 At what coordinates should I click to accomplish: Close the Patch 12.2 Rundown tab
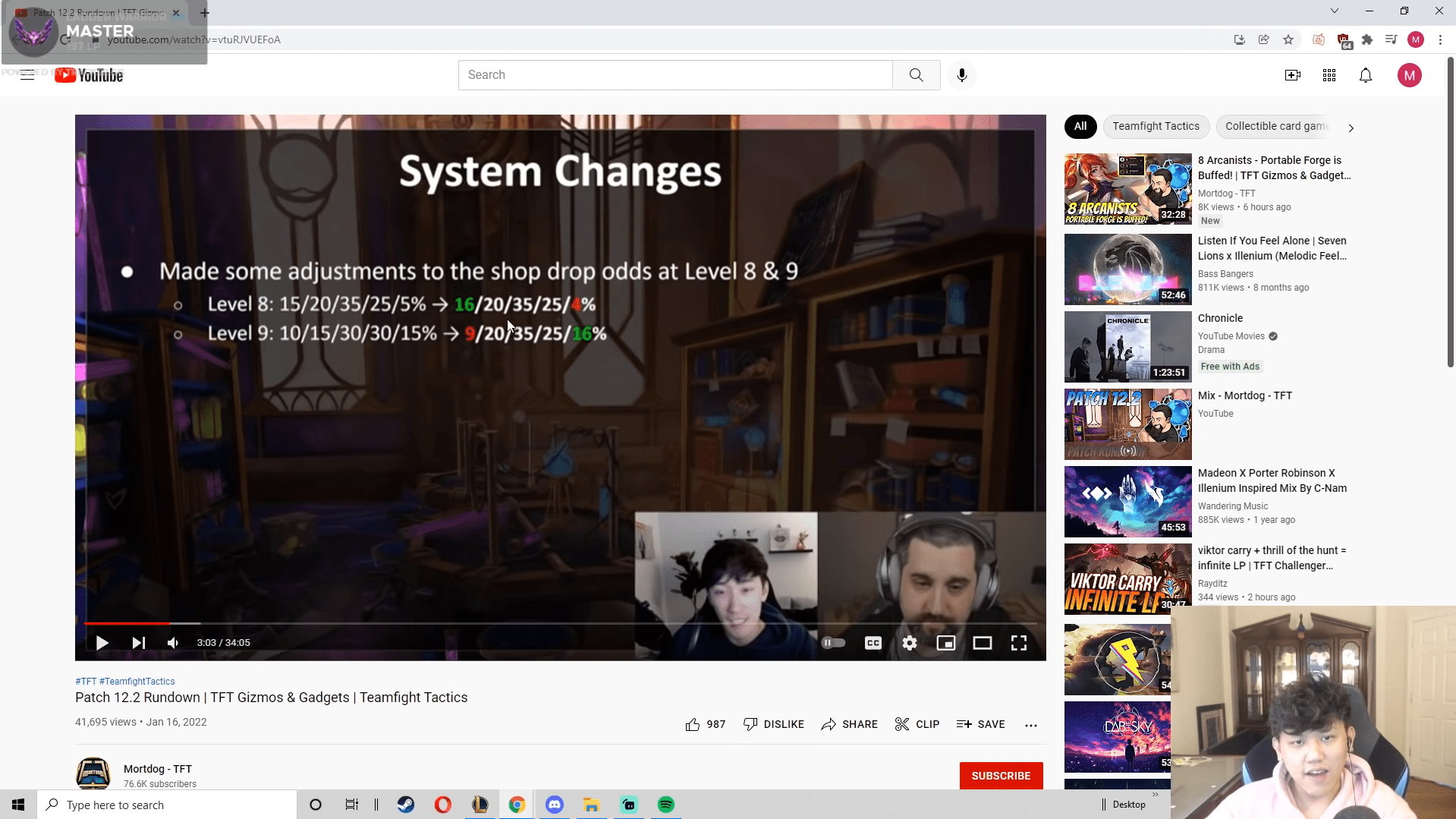coord(176,13)
